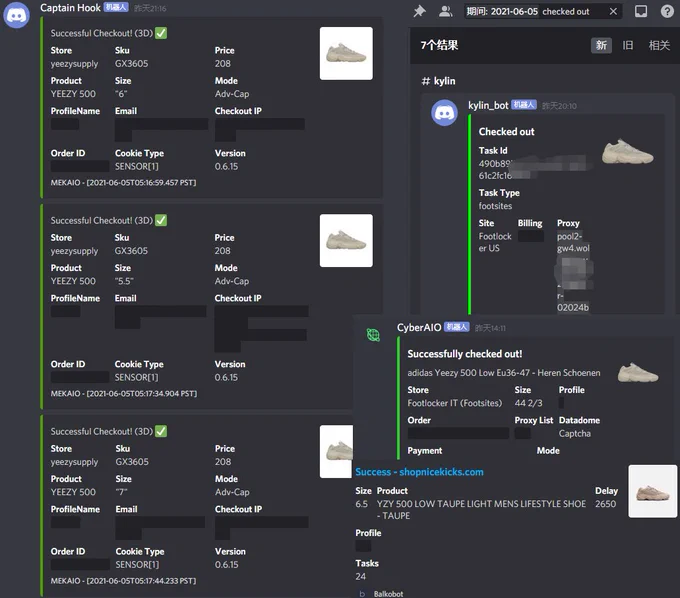This screenshot has width=680, height=598.
Task: Click kylin_bot avatar
Action: tap(444, 113)
